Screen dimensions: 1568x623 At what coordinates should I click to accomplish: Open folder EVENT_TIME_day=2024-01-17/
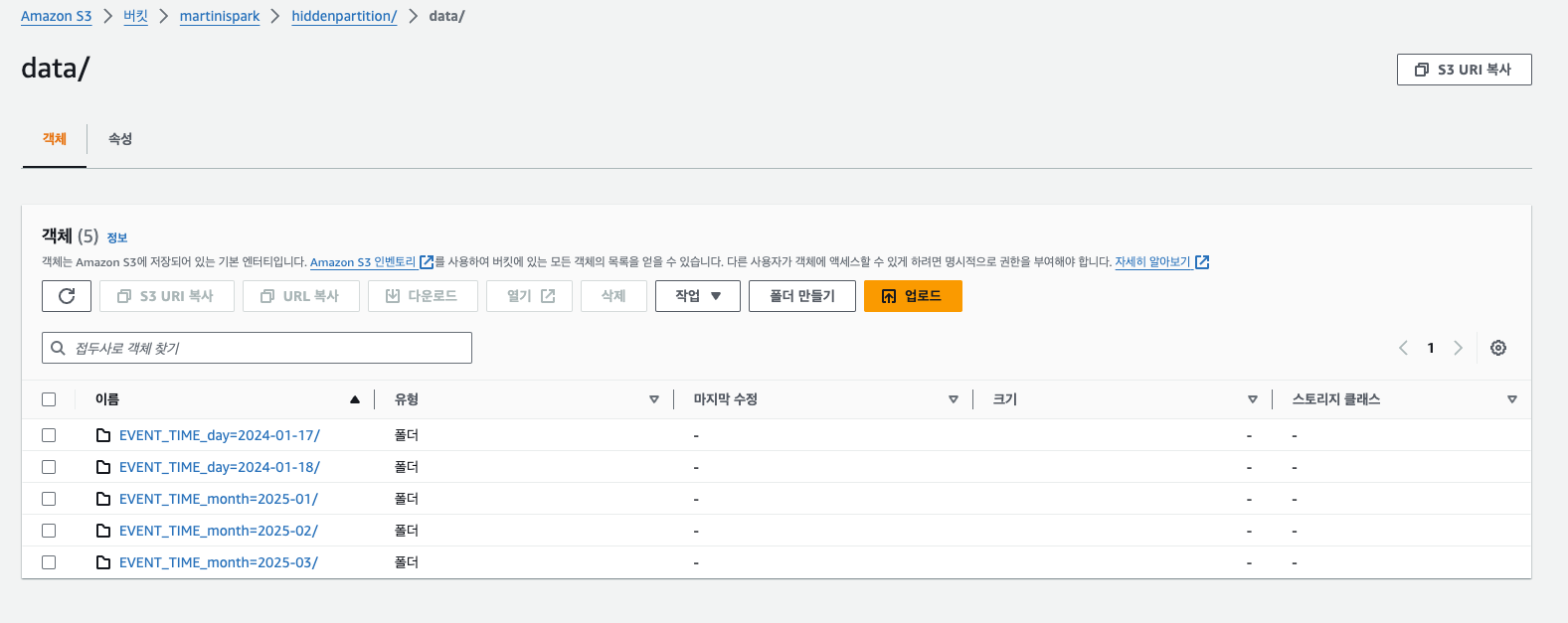(220, 435)
